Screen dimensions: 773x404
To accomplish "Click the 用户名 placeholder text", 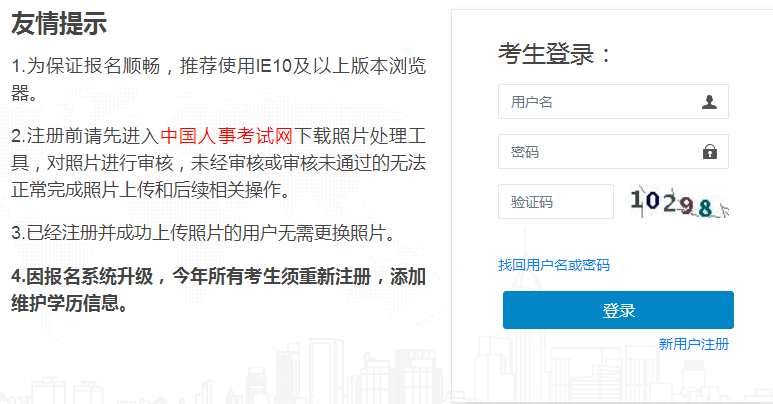I will 531,102.
